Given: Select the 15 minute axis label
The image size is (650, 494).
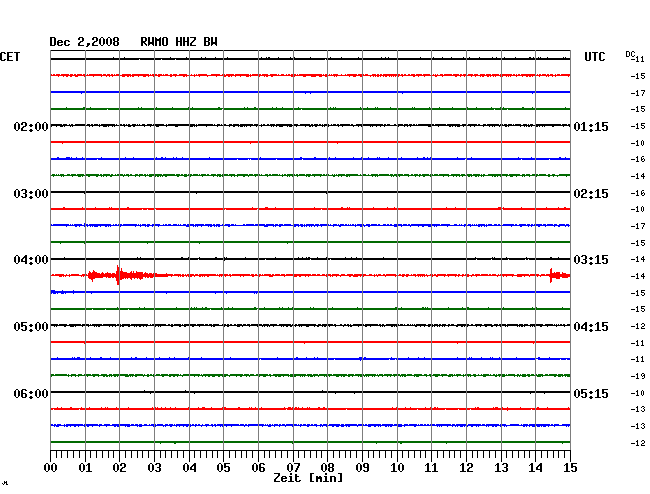Looking at the screenshot, I should tap(570, 467).
